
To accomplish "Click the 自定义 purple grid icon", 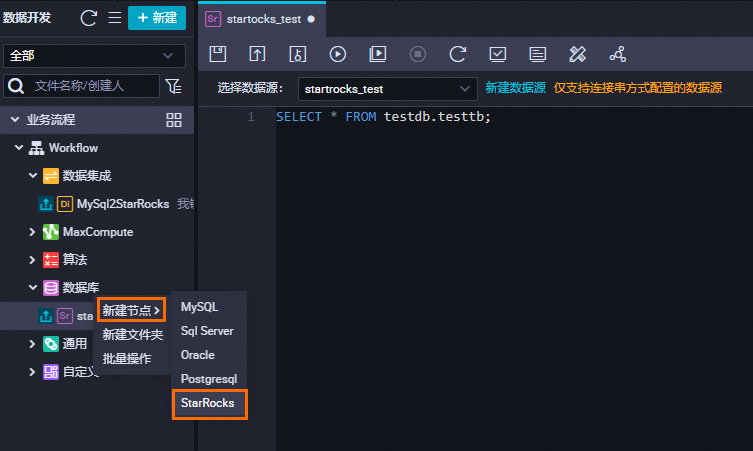I will coord(50,372).
